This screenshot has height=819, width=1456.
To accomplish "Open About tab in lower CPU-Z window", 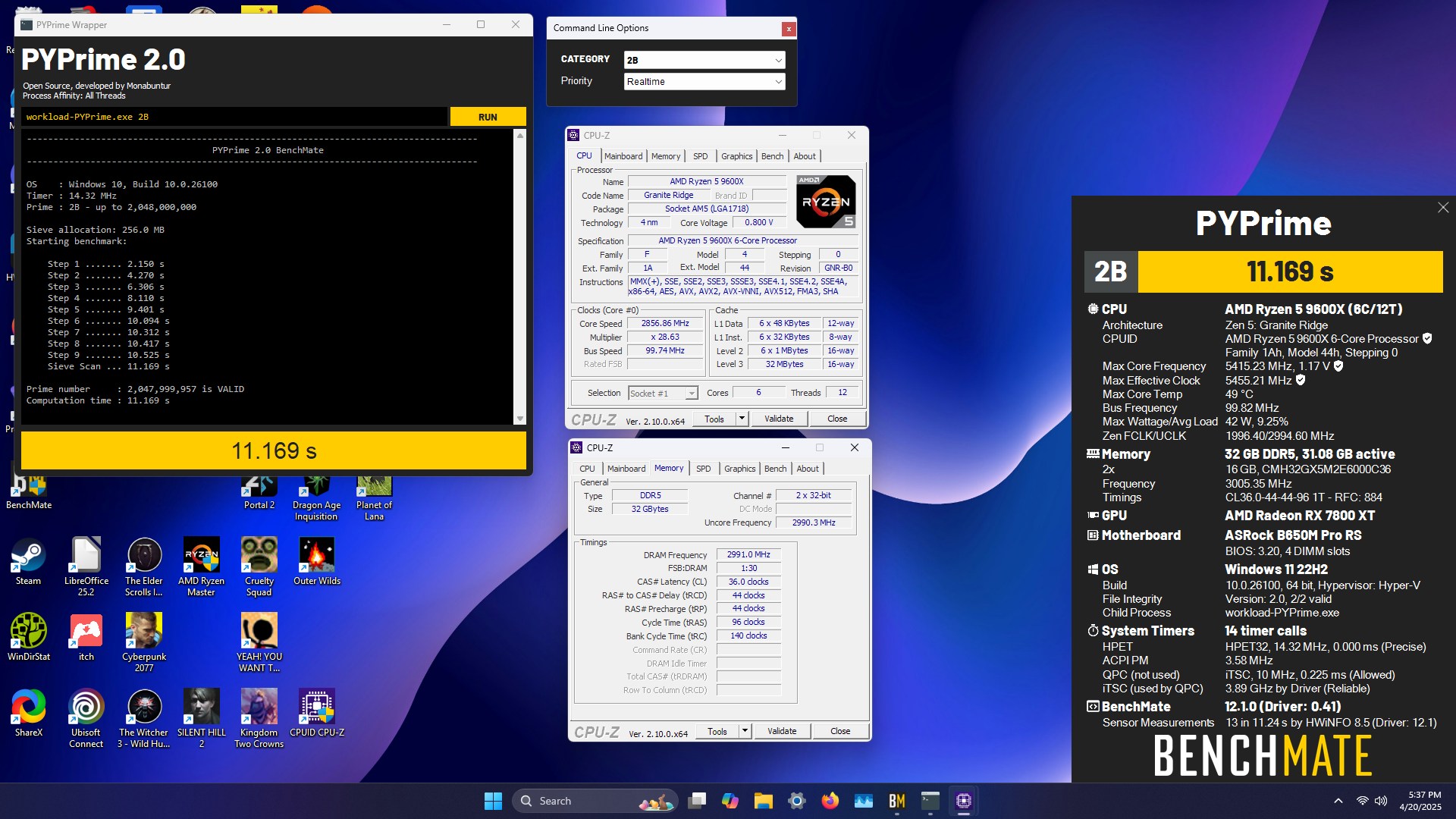I will [x=807, y=469].
